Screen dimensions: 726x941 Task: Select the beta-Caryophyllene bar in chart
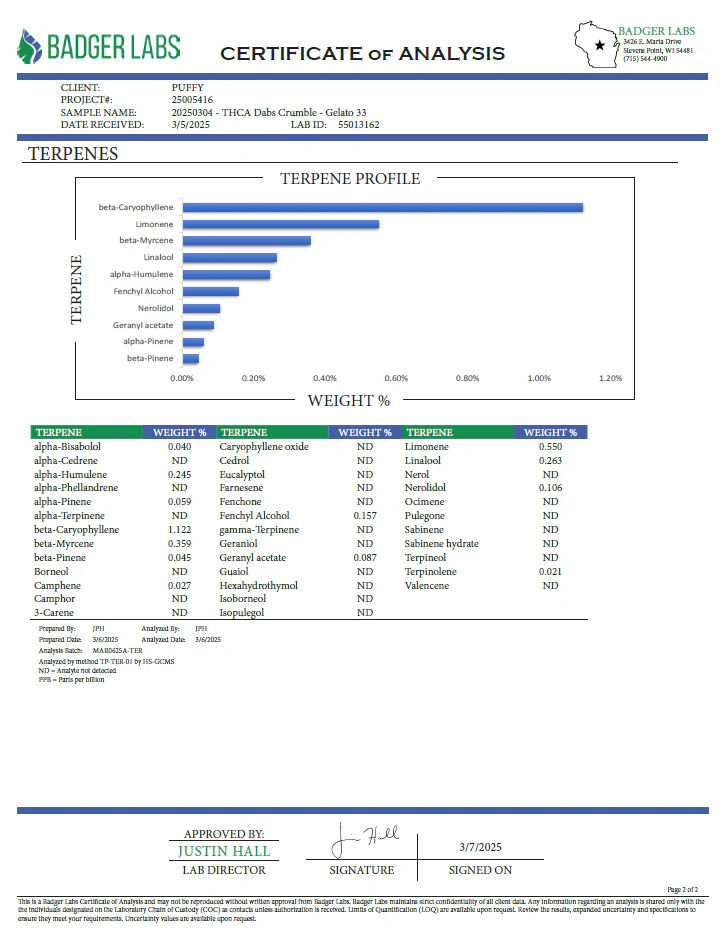click(383, 208)
